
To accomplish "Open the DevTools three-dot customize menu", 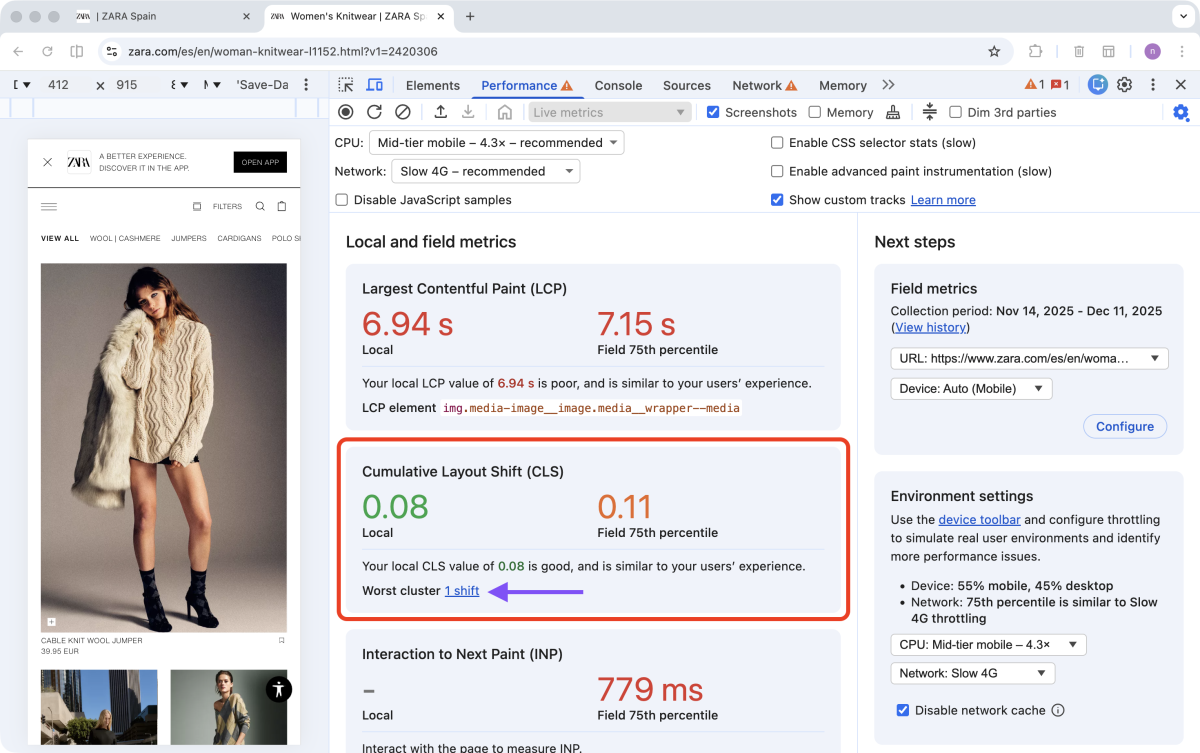I will [1153, 85].
